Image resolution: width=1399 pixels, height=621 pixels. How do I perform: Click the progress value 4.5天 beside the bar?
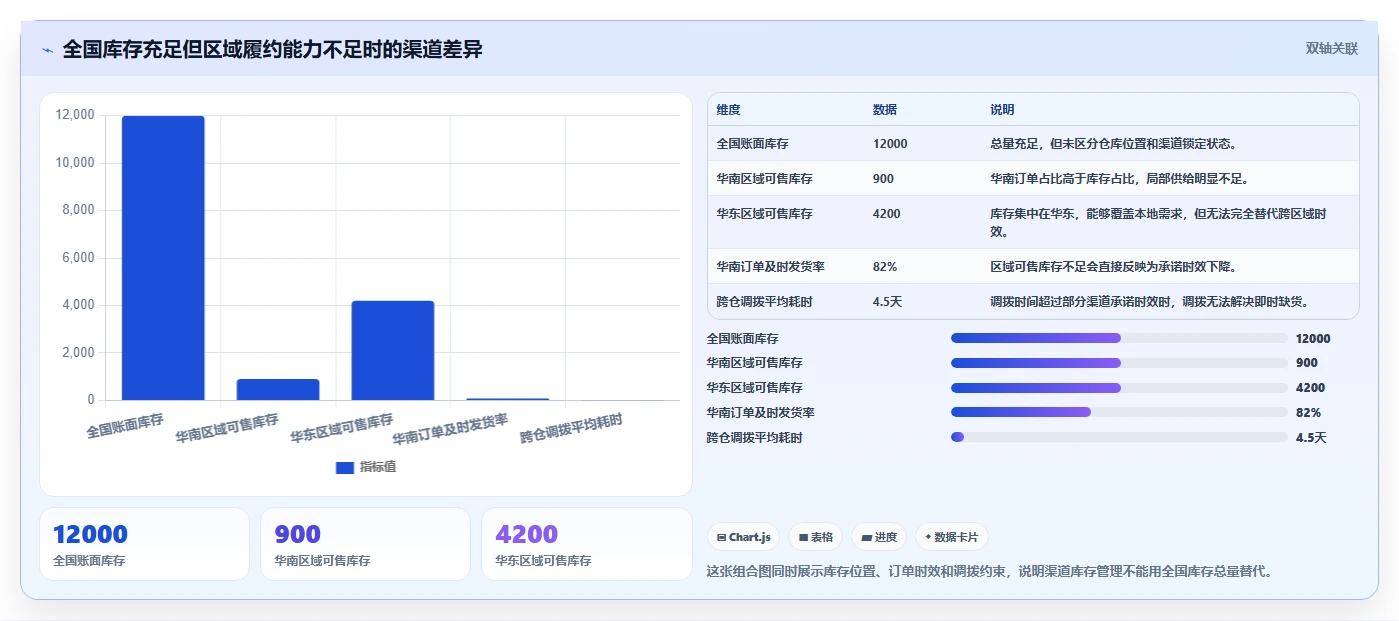coord(1311,437)
